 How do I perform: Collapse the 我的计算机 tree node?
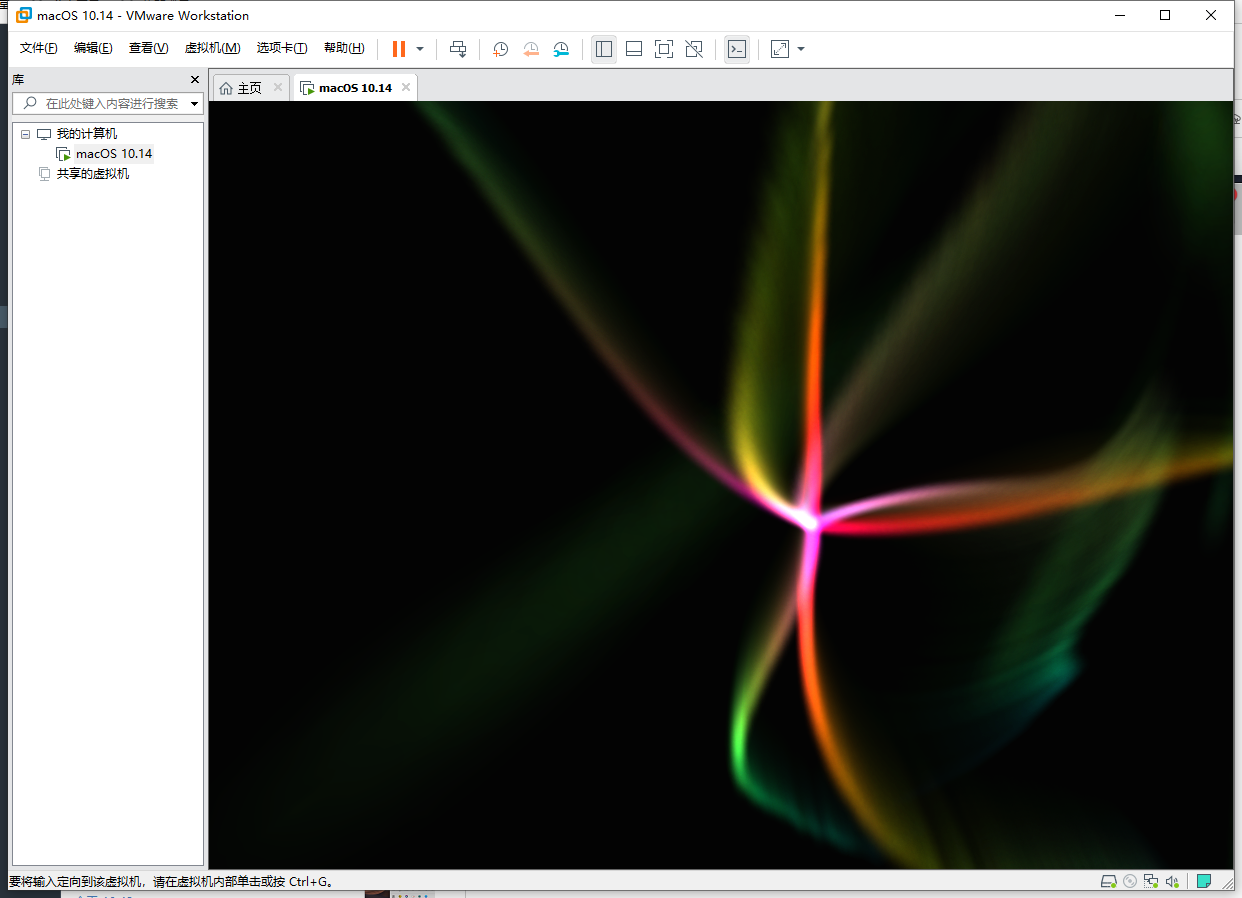tap(25, 134)
